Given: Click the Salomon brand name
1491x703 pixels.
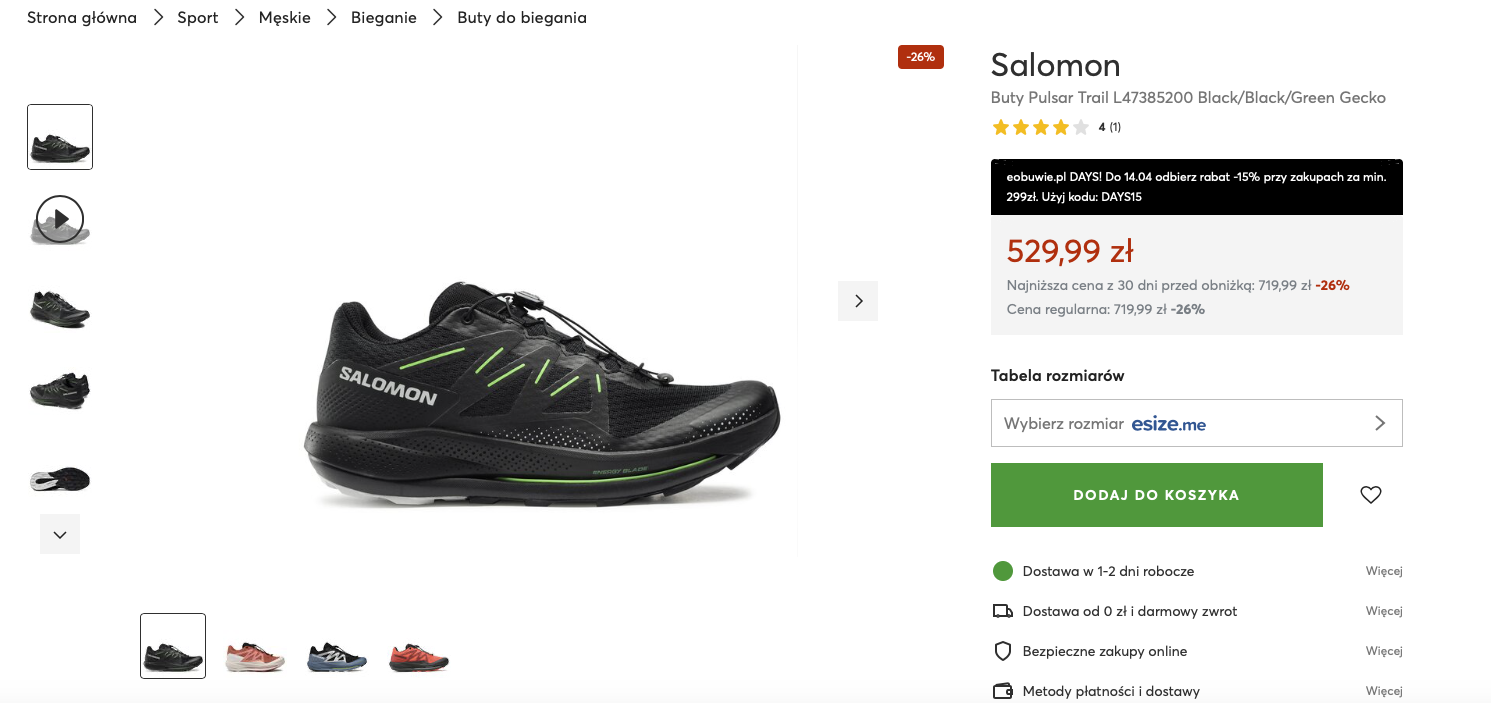Looking at the screenshot, I should 1055,65.
